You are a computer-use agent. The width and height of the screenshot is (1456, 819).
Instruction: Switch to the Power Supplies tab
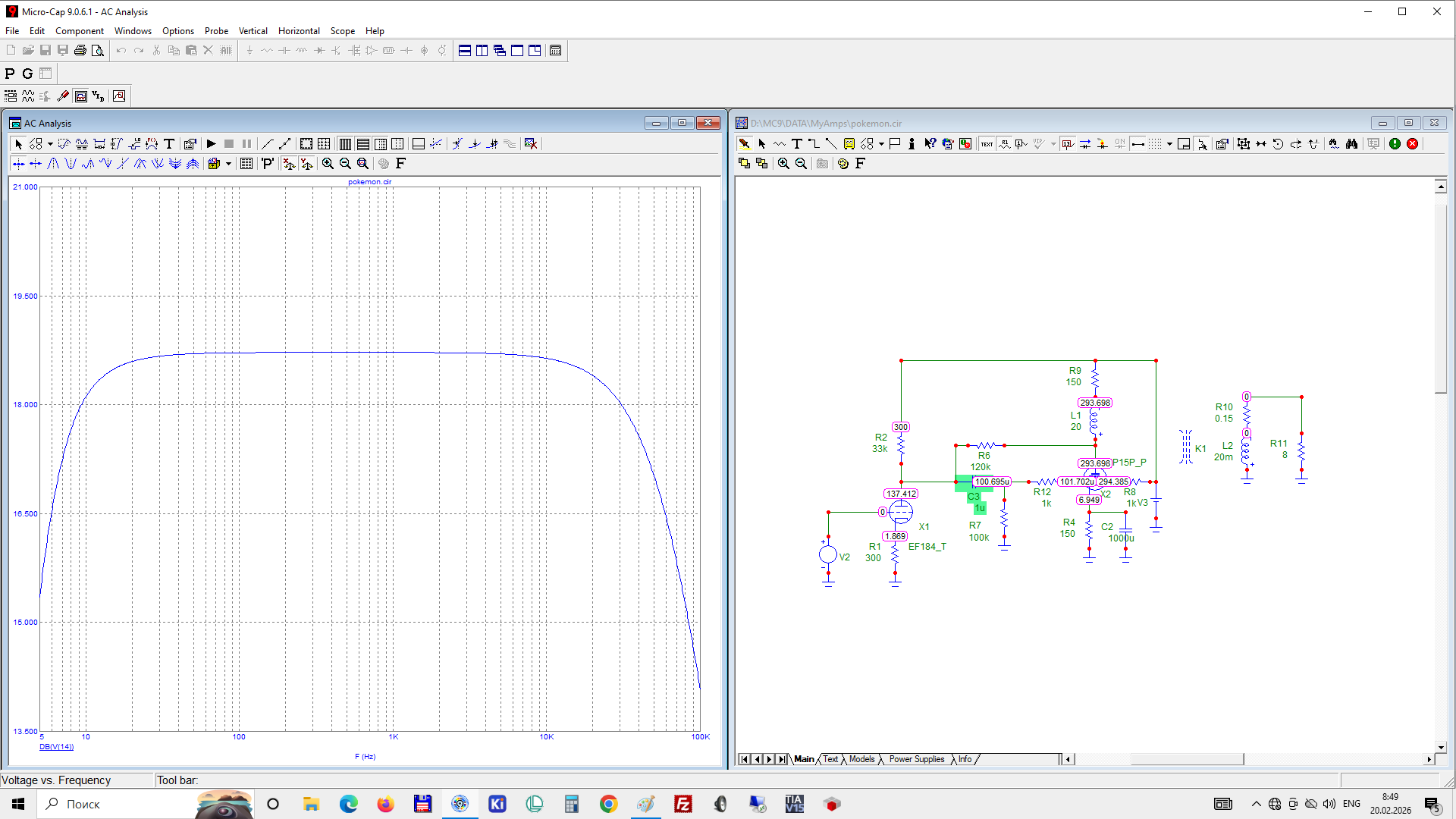click(x=916, y=759)
